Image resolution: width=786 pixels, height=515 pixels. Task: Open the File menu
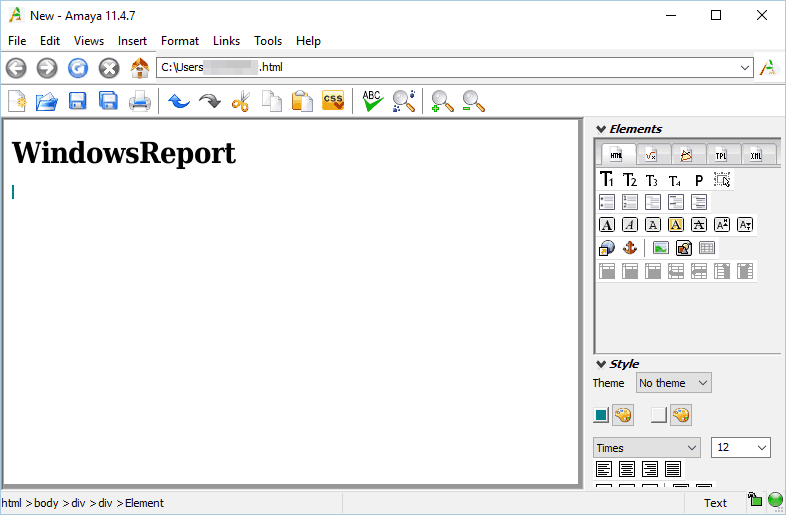[x=17, y=41]
